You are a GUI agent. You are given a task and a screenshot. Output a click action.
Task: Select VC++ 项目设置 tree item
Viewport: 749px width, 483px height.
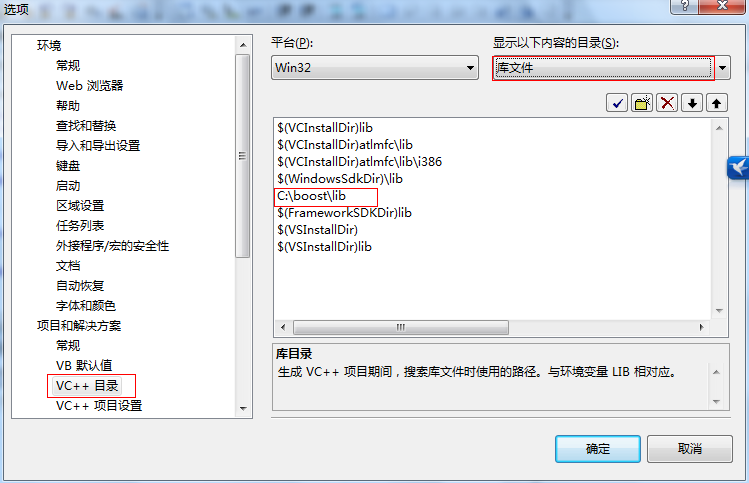99,406
